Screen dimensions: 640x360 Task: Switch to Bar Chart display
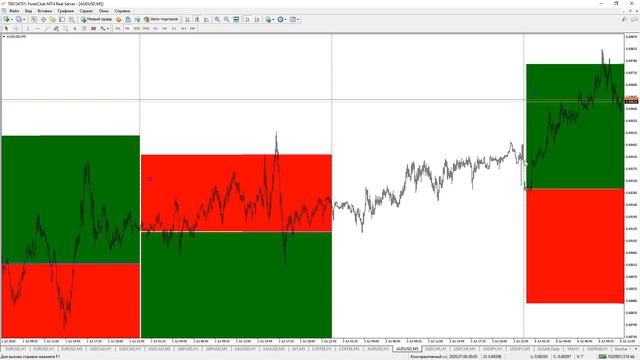pos(187,19)
